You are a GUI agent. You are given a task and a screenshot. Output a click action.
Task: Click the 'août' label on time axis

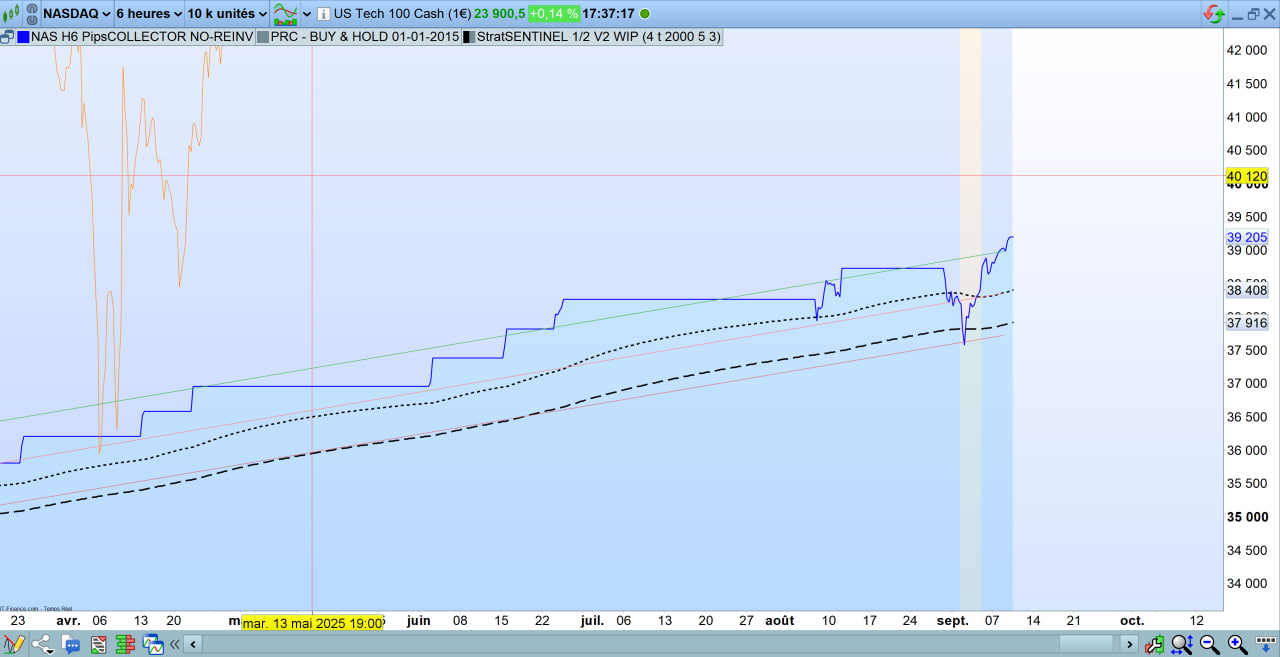click(x=779, y=620)
